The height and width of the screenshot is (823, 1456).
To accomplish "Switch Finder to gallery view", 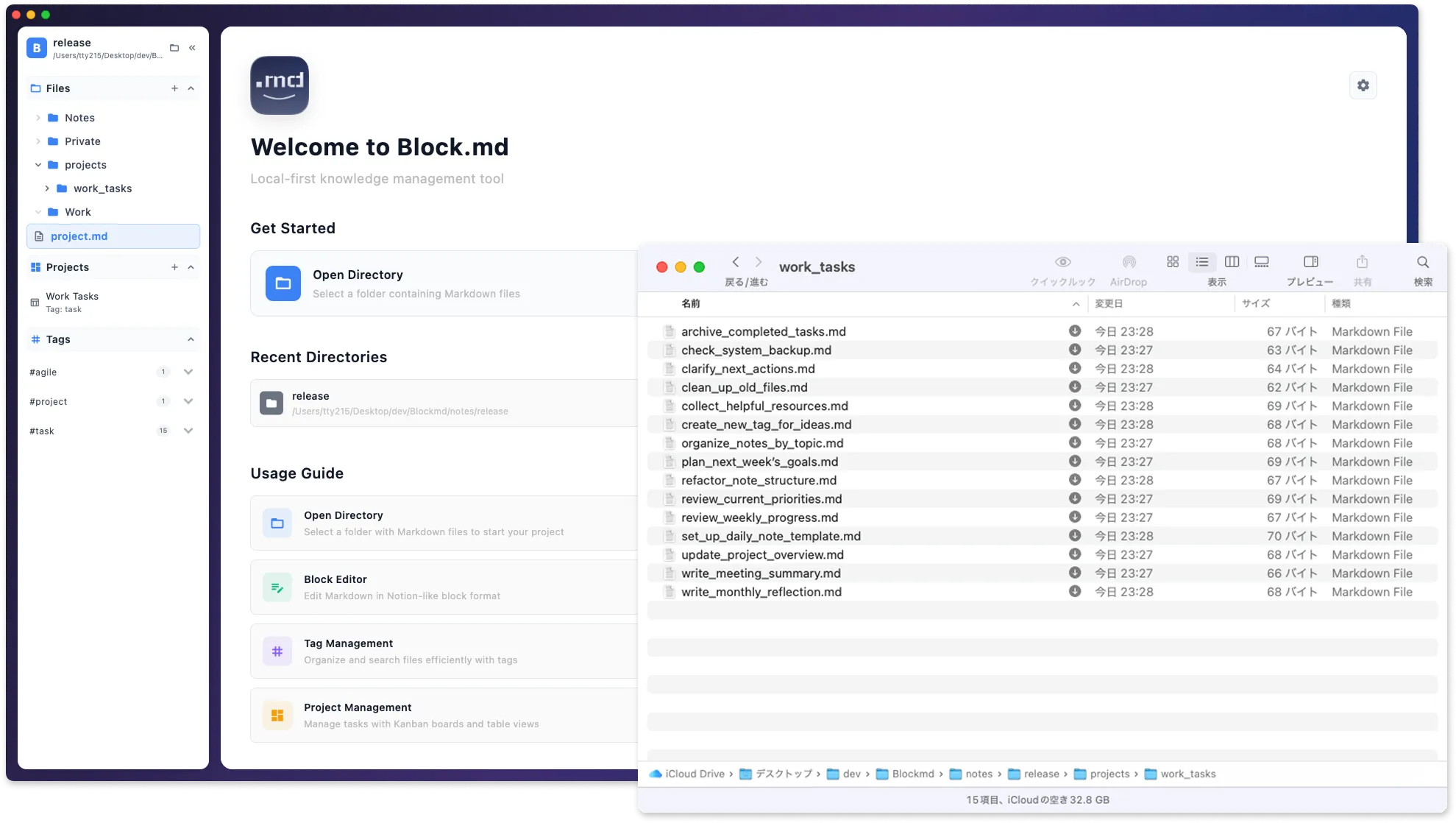I will click(x=1262, y=262).
